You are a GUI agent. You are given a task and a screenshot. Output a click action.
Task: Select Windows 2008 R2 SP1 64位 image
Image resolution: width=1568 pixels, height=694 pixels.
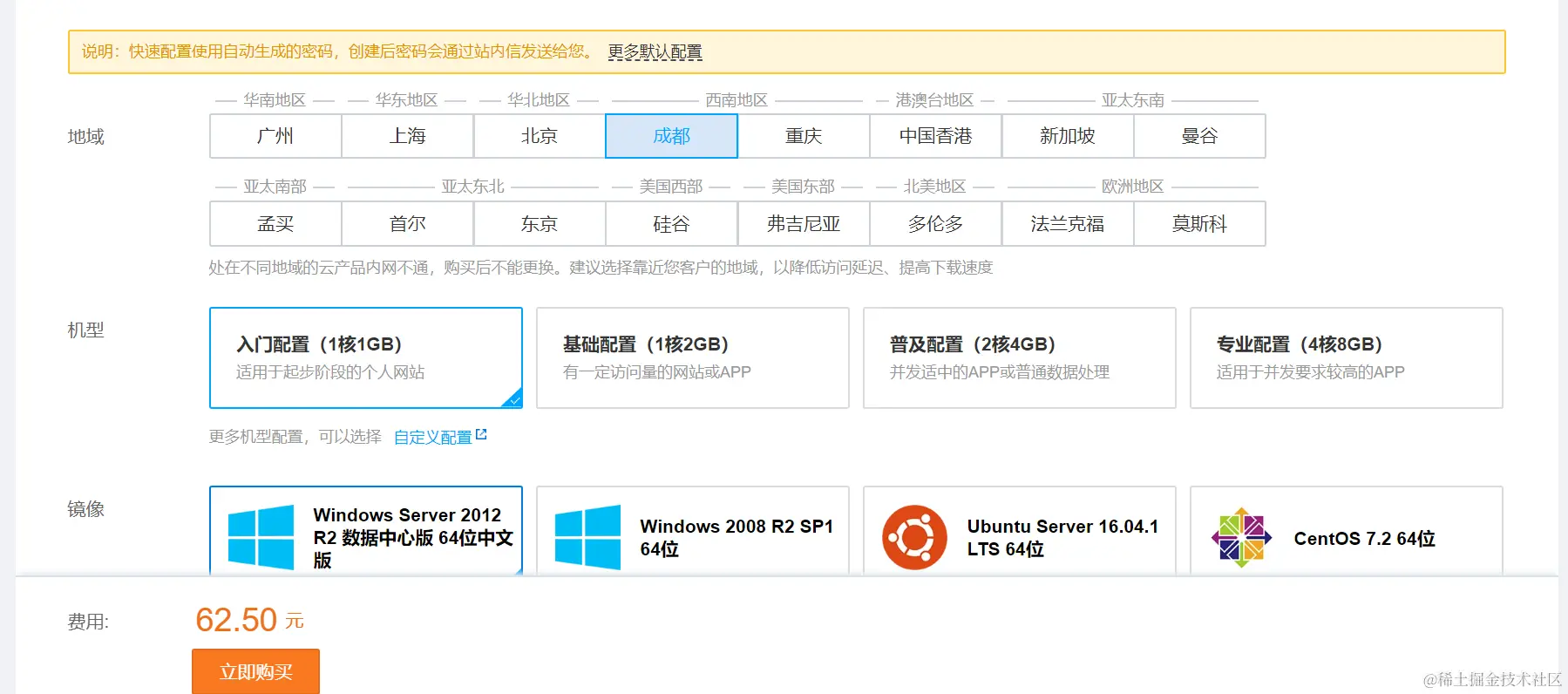pyautogui.click(x=693, y=530)
